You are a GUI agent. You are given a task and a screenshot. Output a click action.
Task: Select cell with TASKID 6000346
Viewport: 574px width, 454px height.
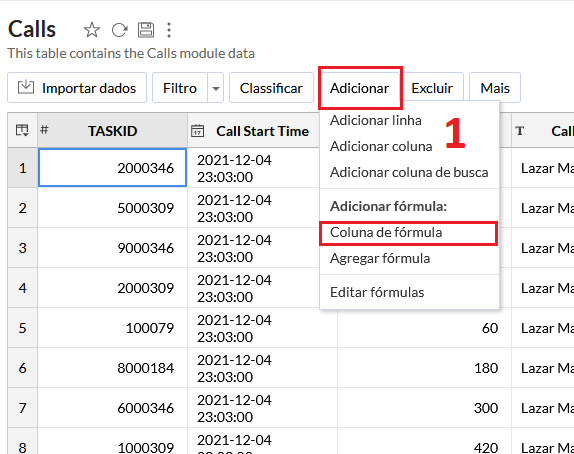tap(112, 408)
